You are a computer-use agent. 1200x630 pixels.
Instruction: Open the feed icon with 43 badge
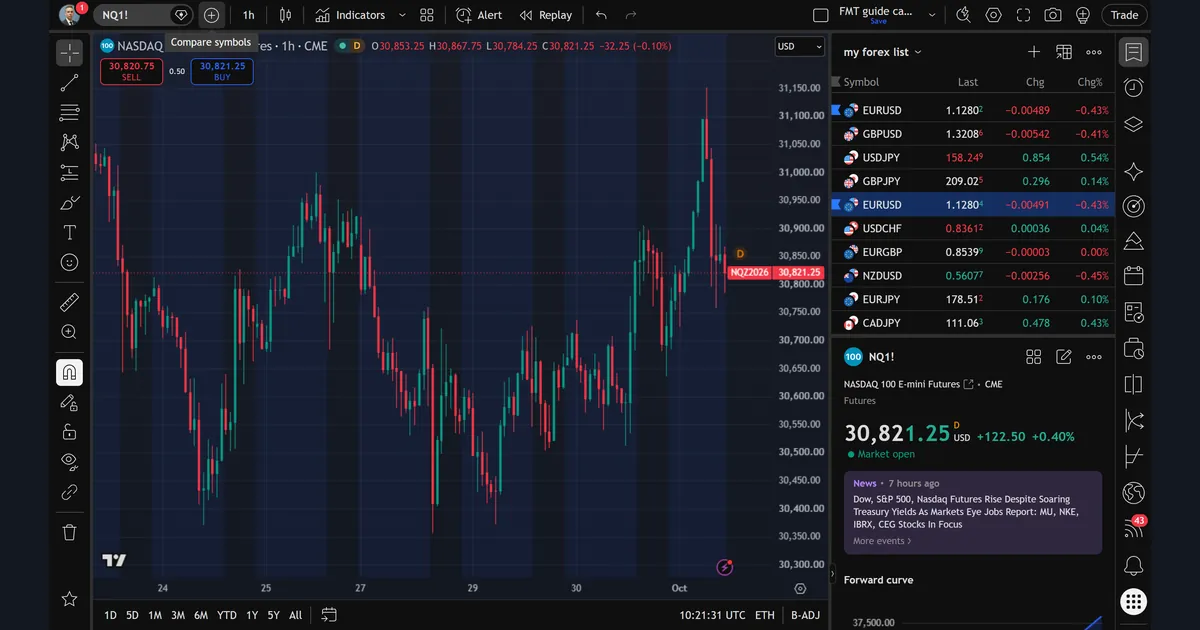coord(1133,528)
